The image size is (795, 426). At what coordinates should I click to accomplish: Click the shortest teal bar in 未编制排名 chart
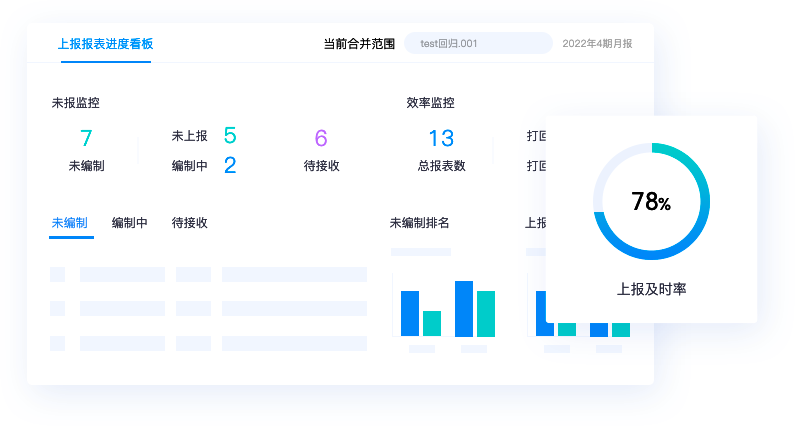click(432, 323)
